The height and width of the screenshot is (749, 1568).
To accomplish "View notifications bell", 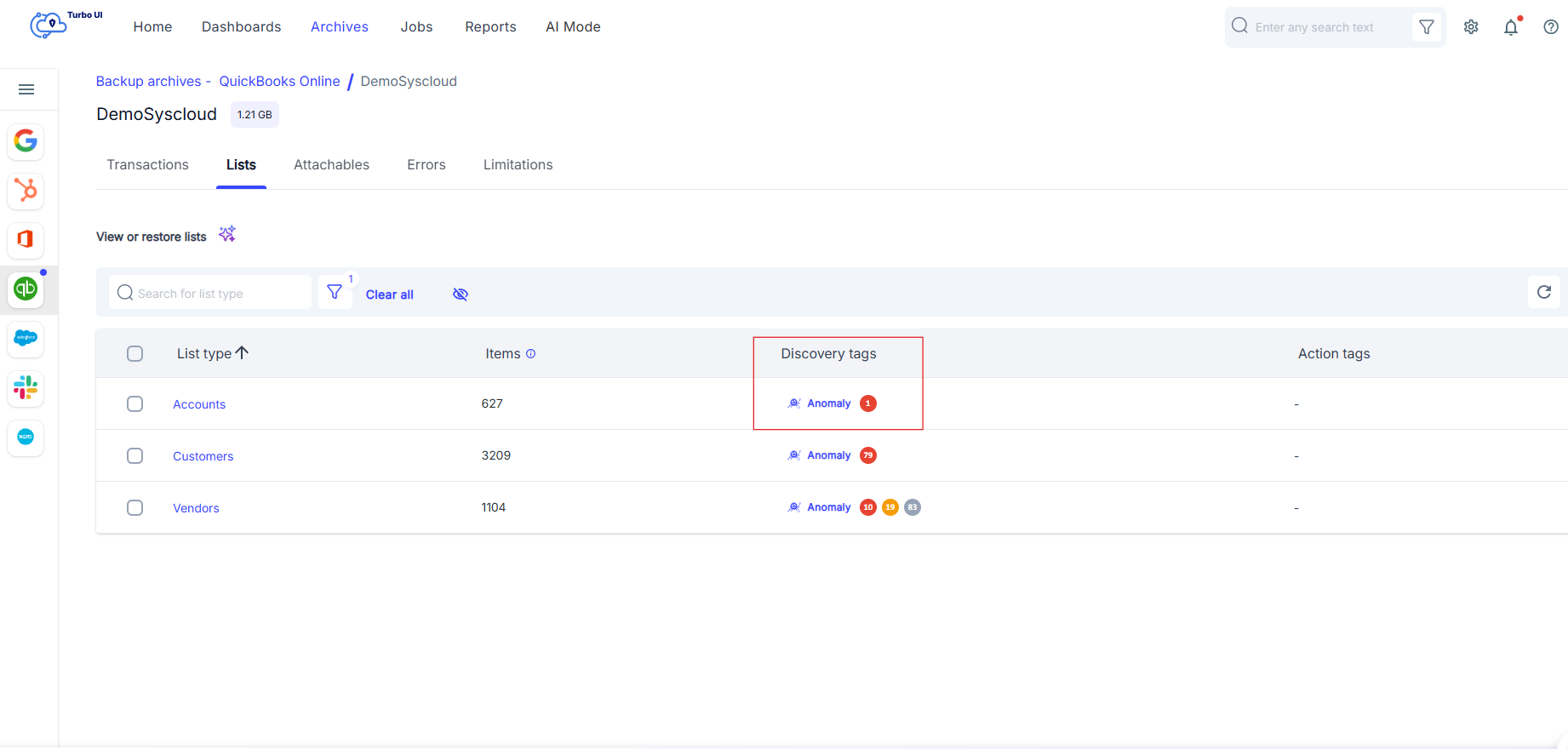I will (x=1511, y=27).
